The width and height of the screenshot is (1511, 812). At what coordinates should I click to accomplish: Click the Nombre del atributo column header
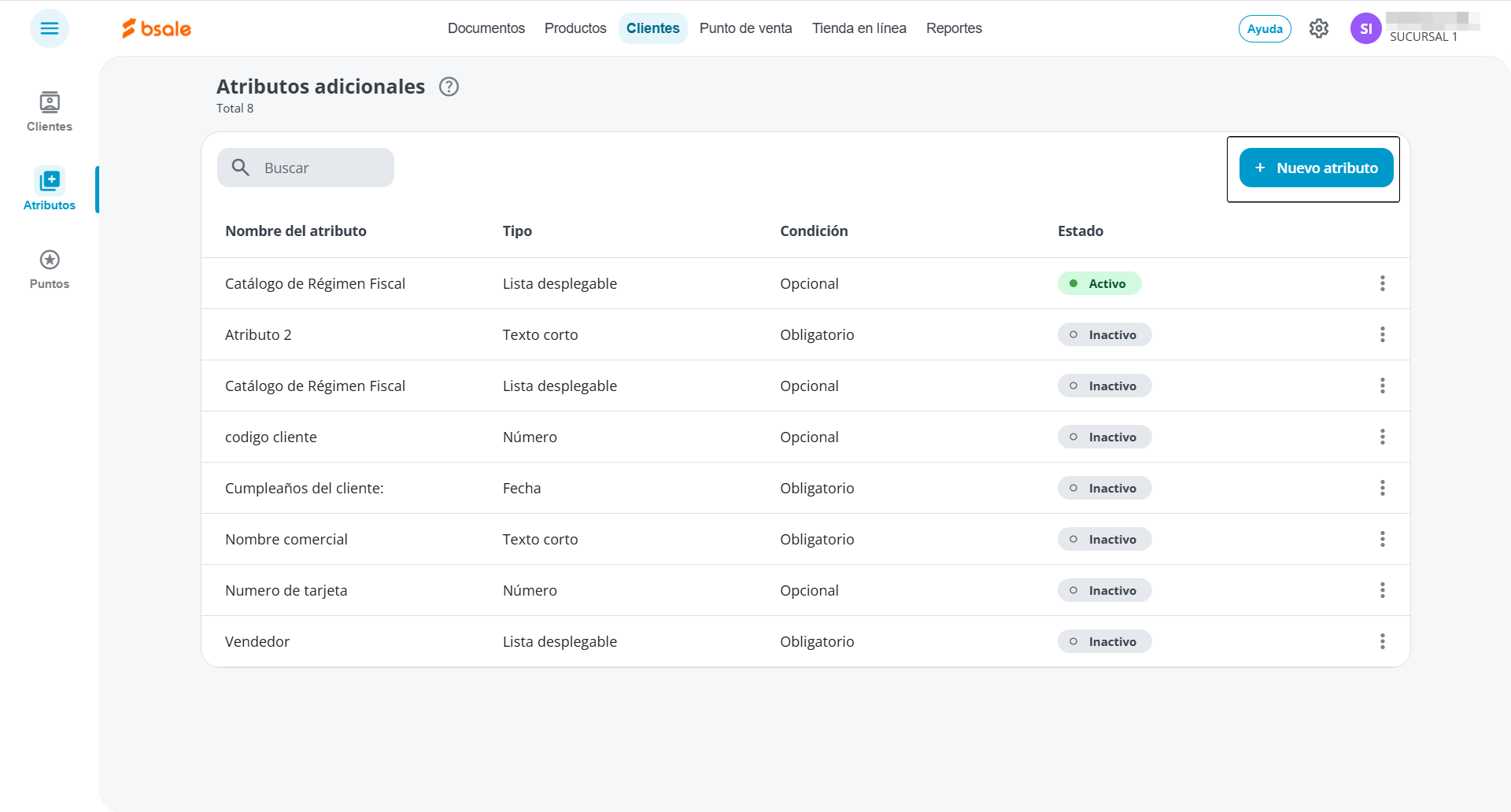pos(296,231)
